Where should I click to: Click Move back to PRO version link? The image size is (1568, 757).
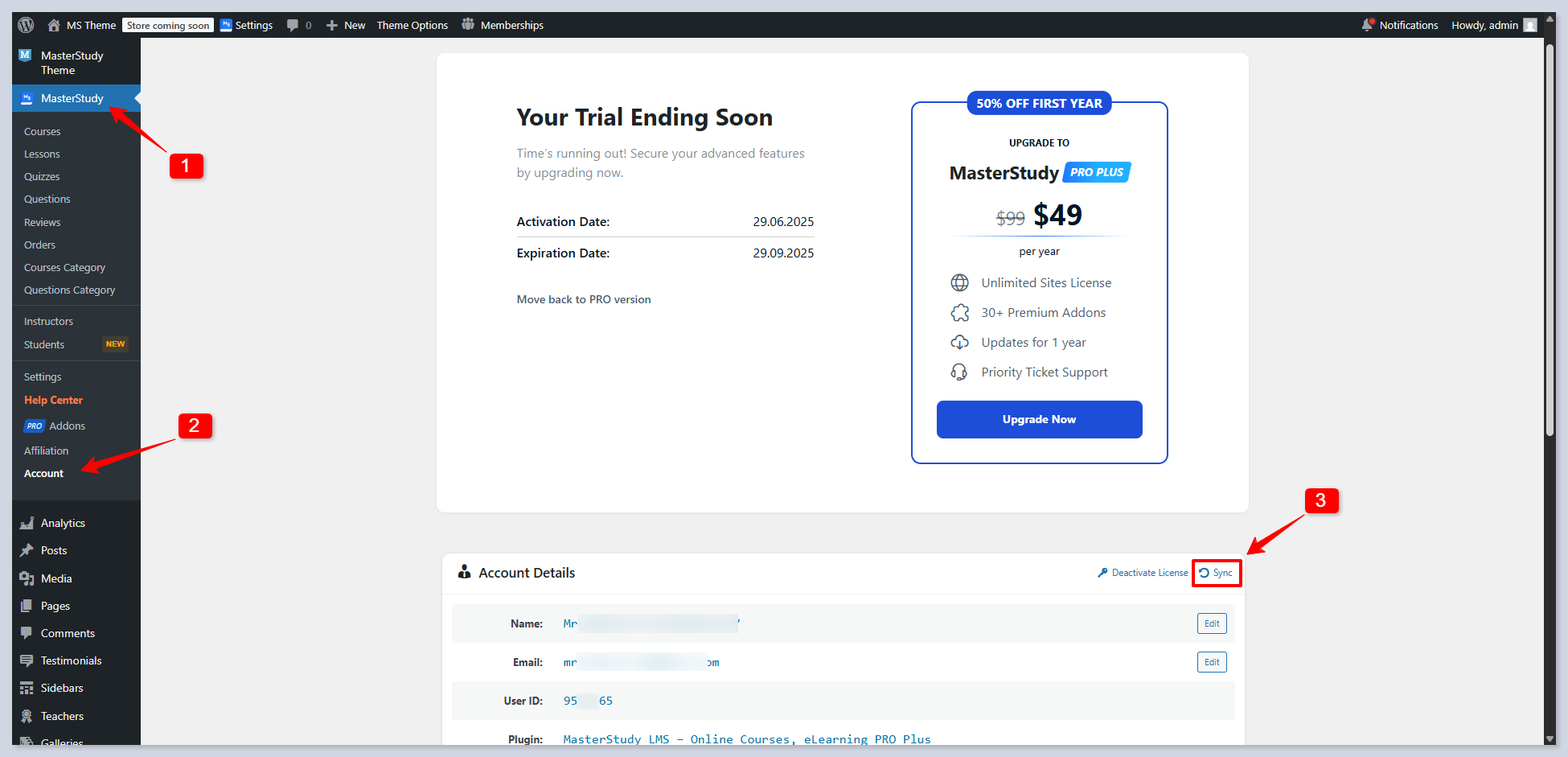point(584,299)
